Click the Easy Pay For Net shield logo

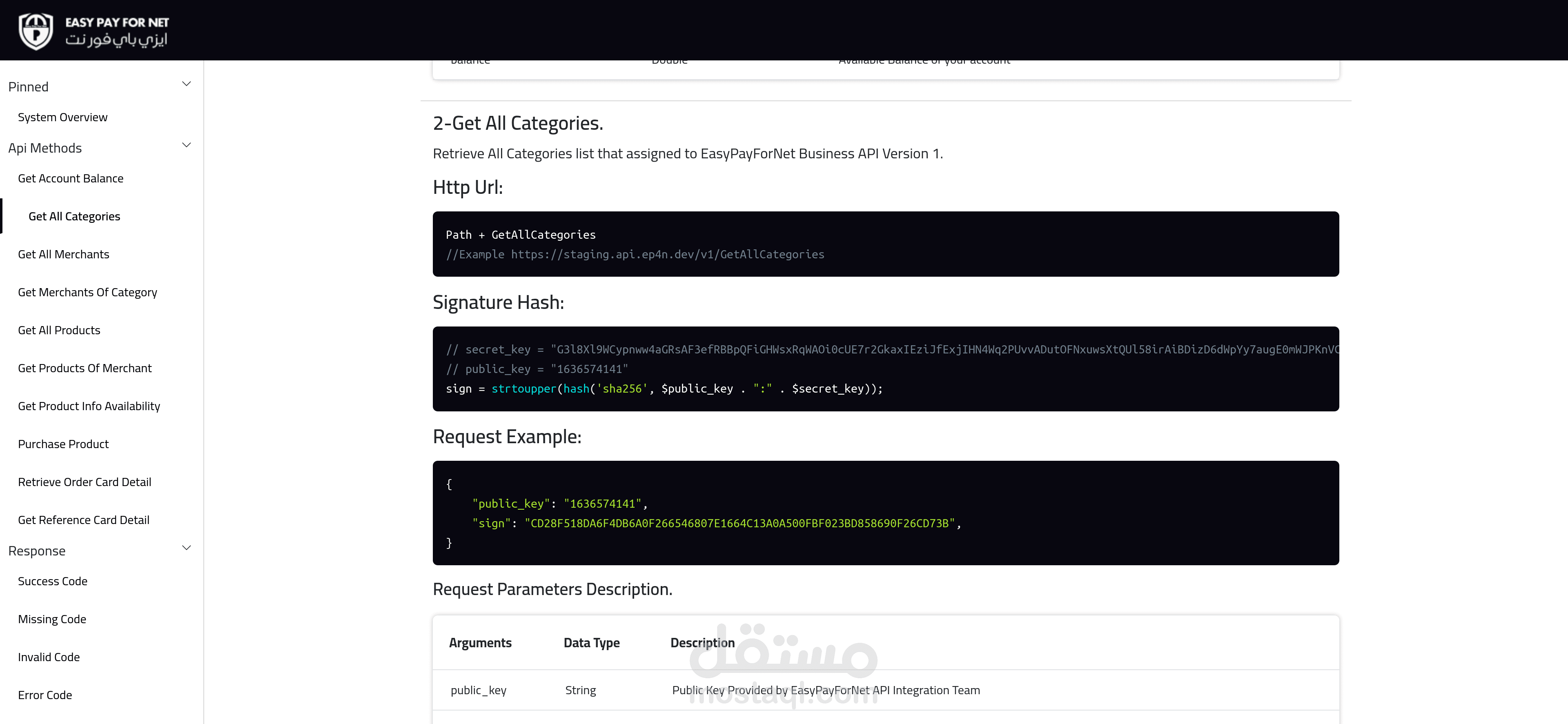(36, 31)
